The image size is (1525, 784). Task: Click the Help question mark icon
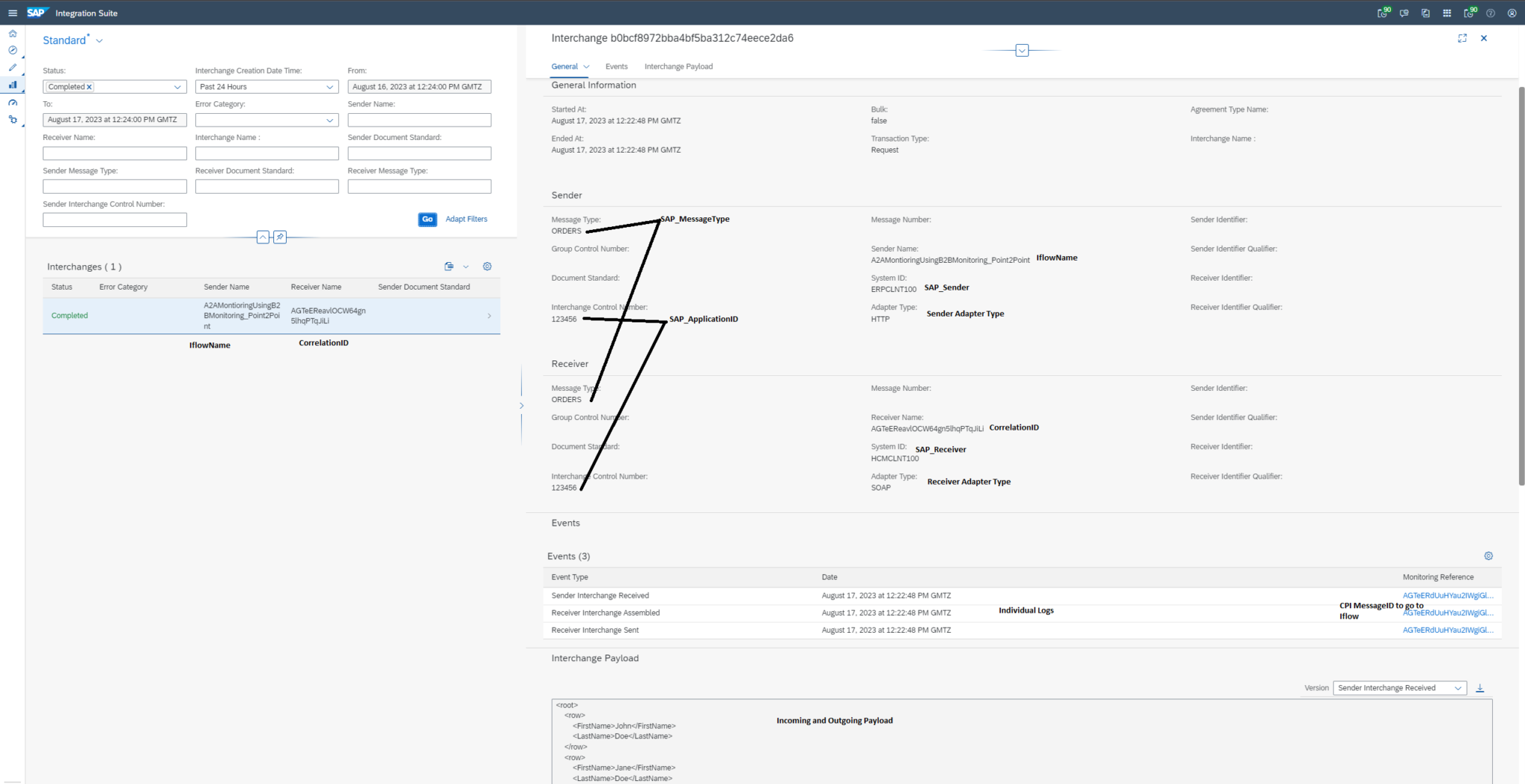click(1491, 13)
